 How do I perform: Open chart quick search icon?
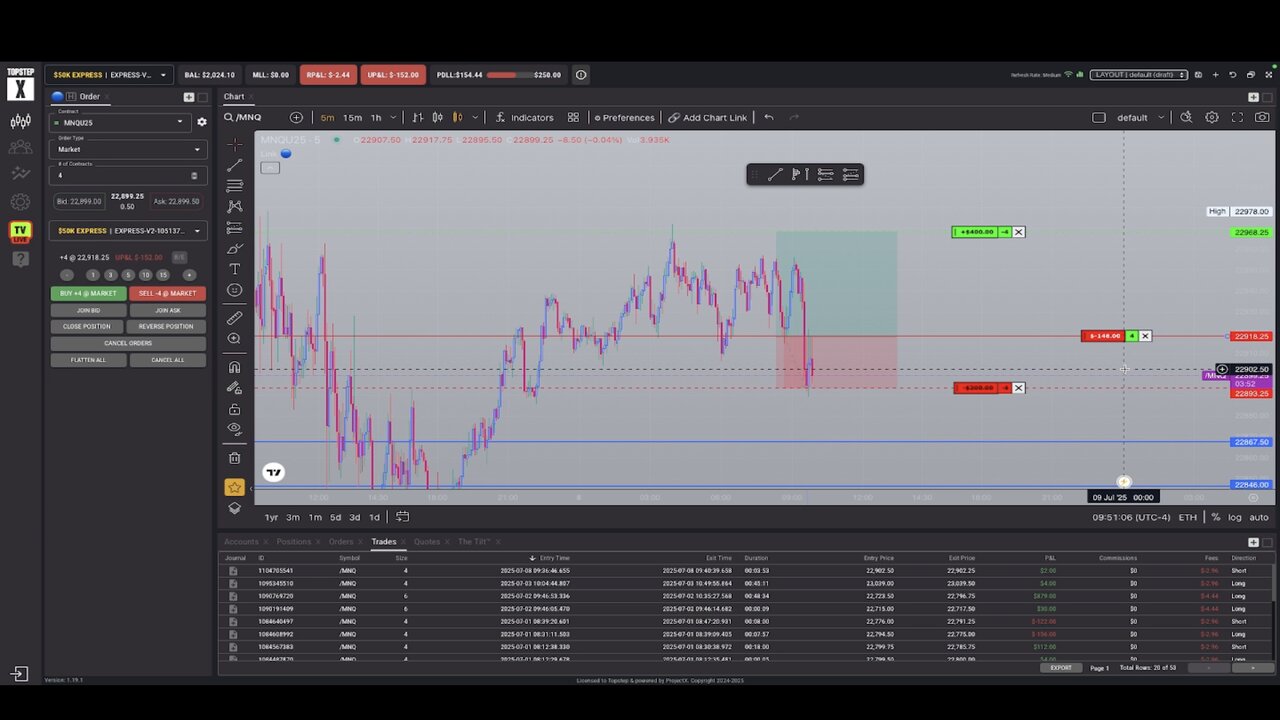point(1186,117)
